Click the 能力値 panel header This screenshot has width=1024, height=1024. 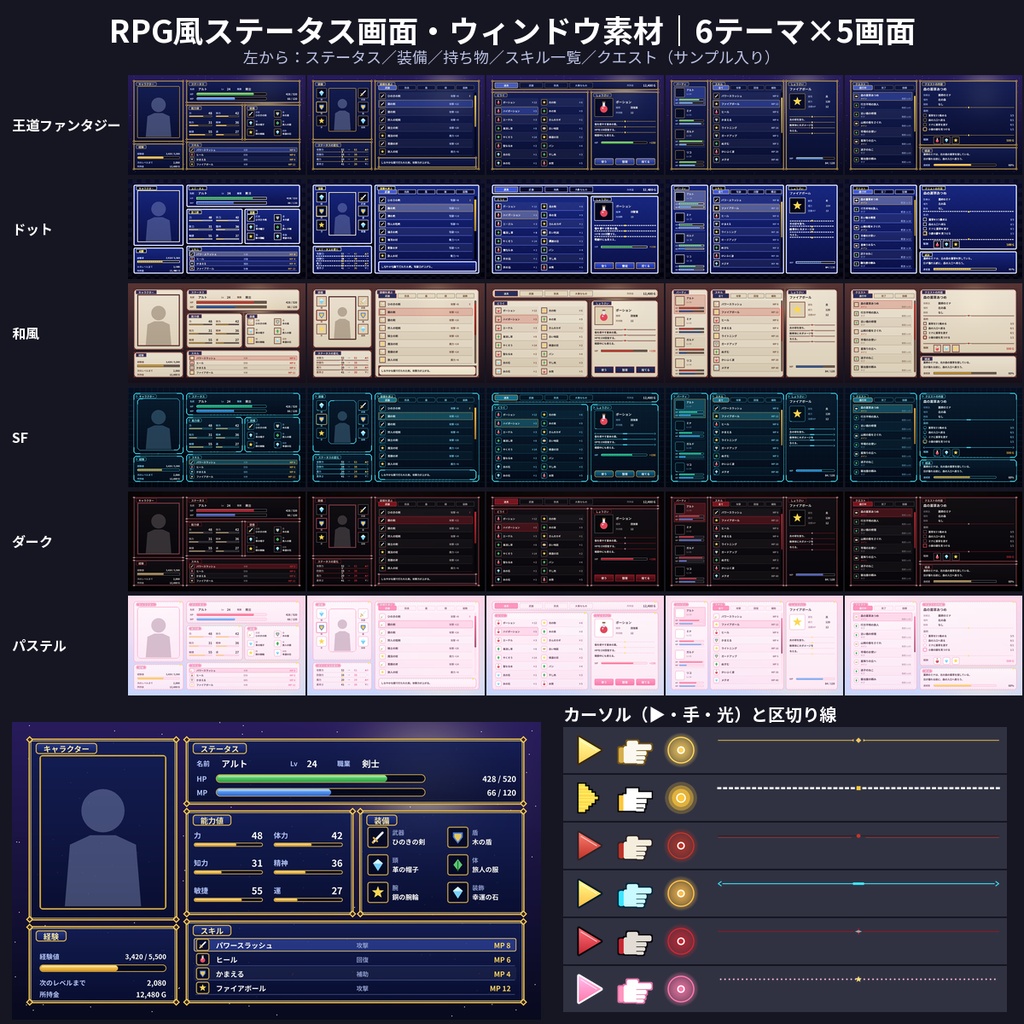[212, 820]
